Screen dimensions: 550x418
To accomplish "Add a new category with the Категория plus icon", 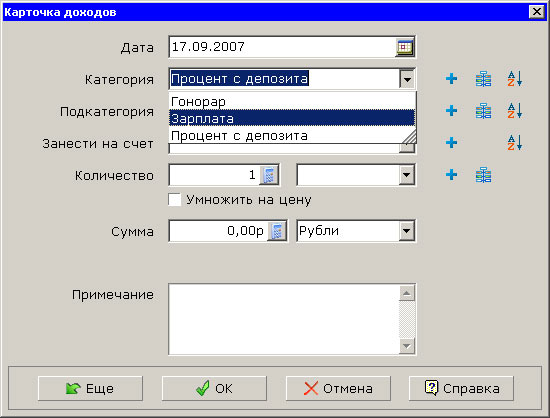I will [x=451, y=79].
